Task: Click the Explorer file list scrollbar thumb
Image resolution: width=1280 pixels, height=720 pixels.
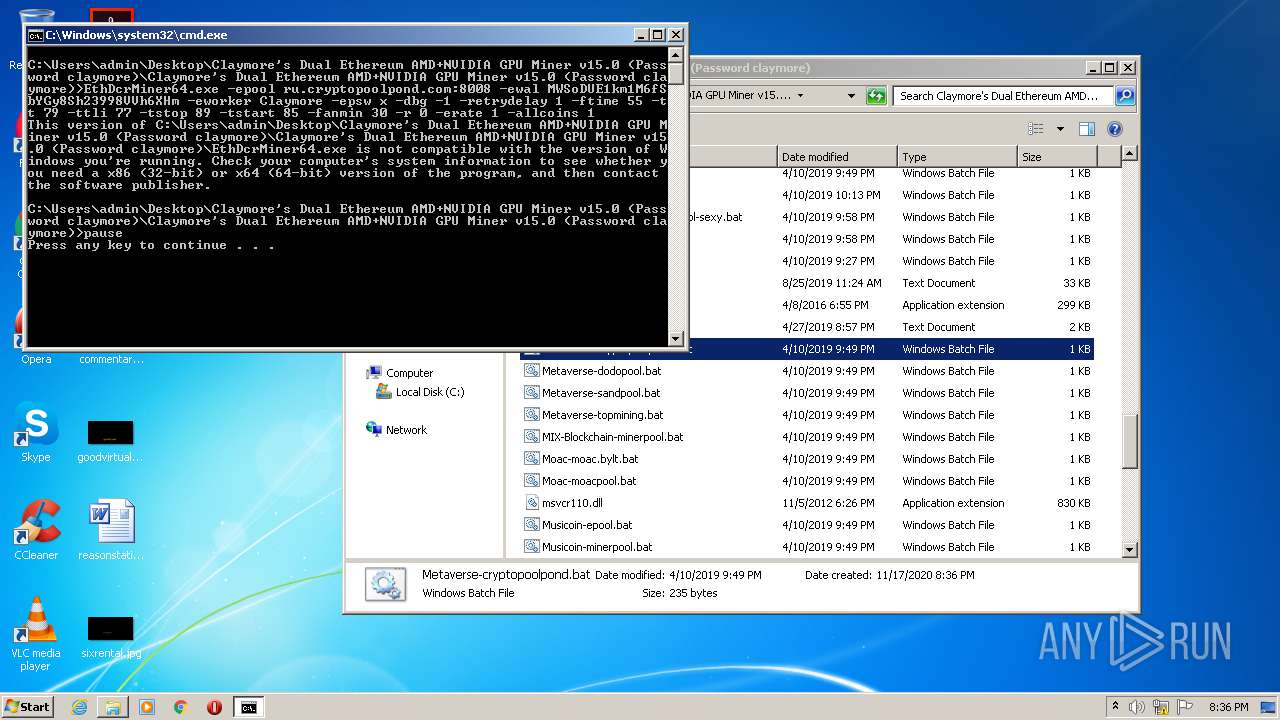Action: [x=1130, y=441]
